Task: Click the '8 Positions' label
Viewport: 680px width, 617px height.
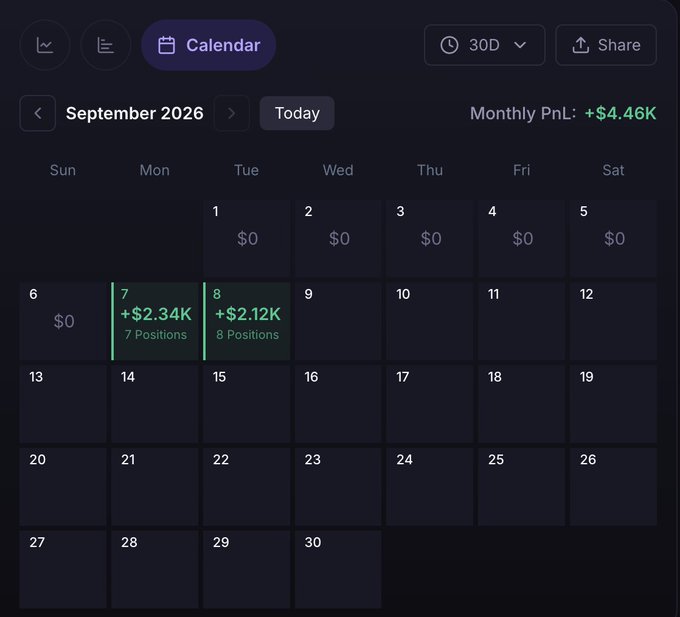Action: click(x=248, y=335)
